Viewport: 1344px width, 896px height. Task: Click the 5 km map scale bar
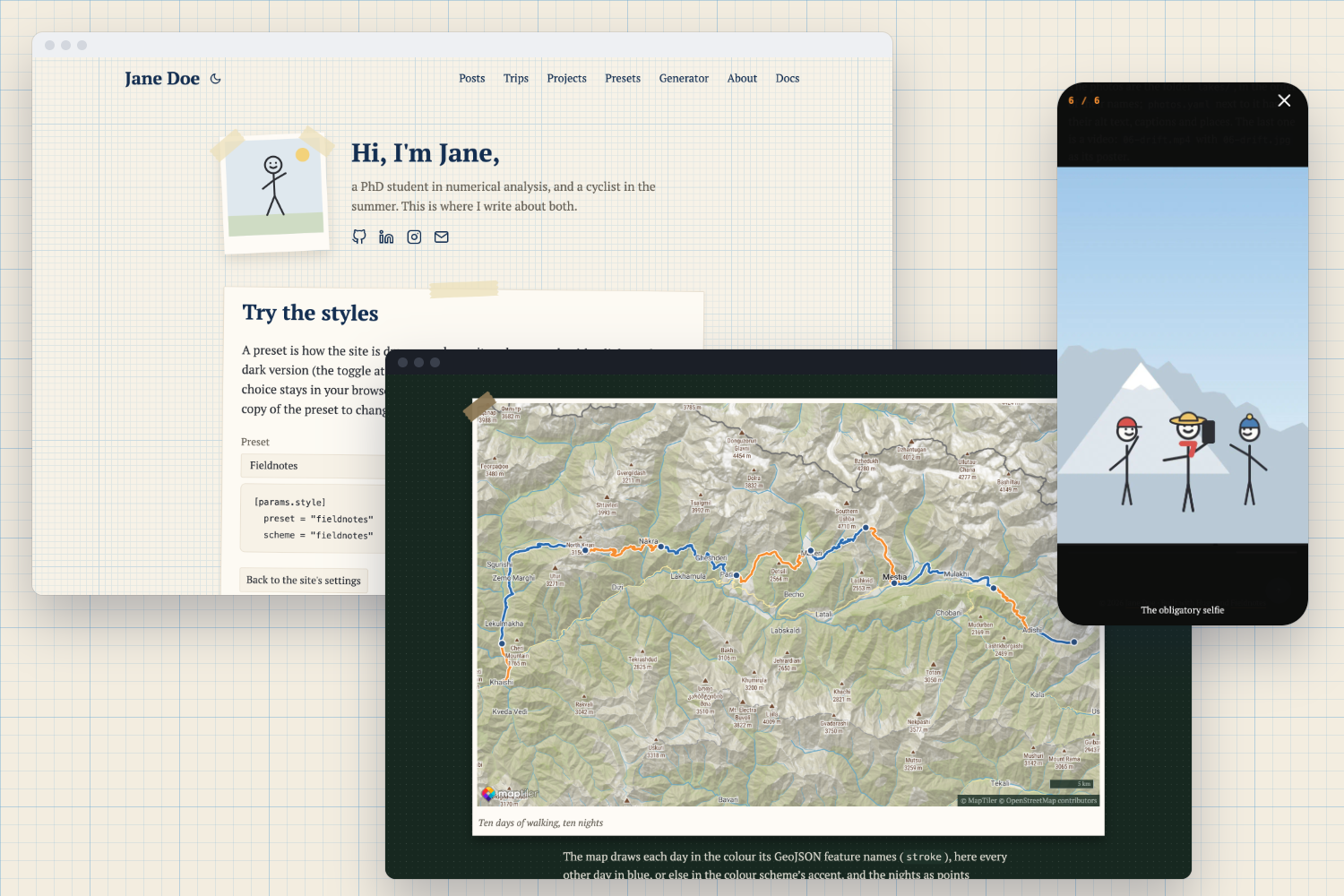click(x=1073, y=784)
